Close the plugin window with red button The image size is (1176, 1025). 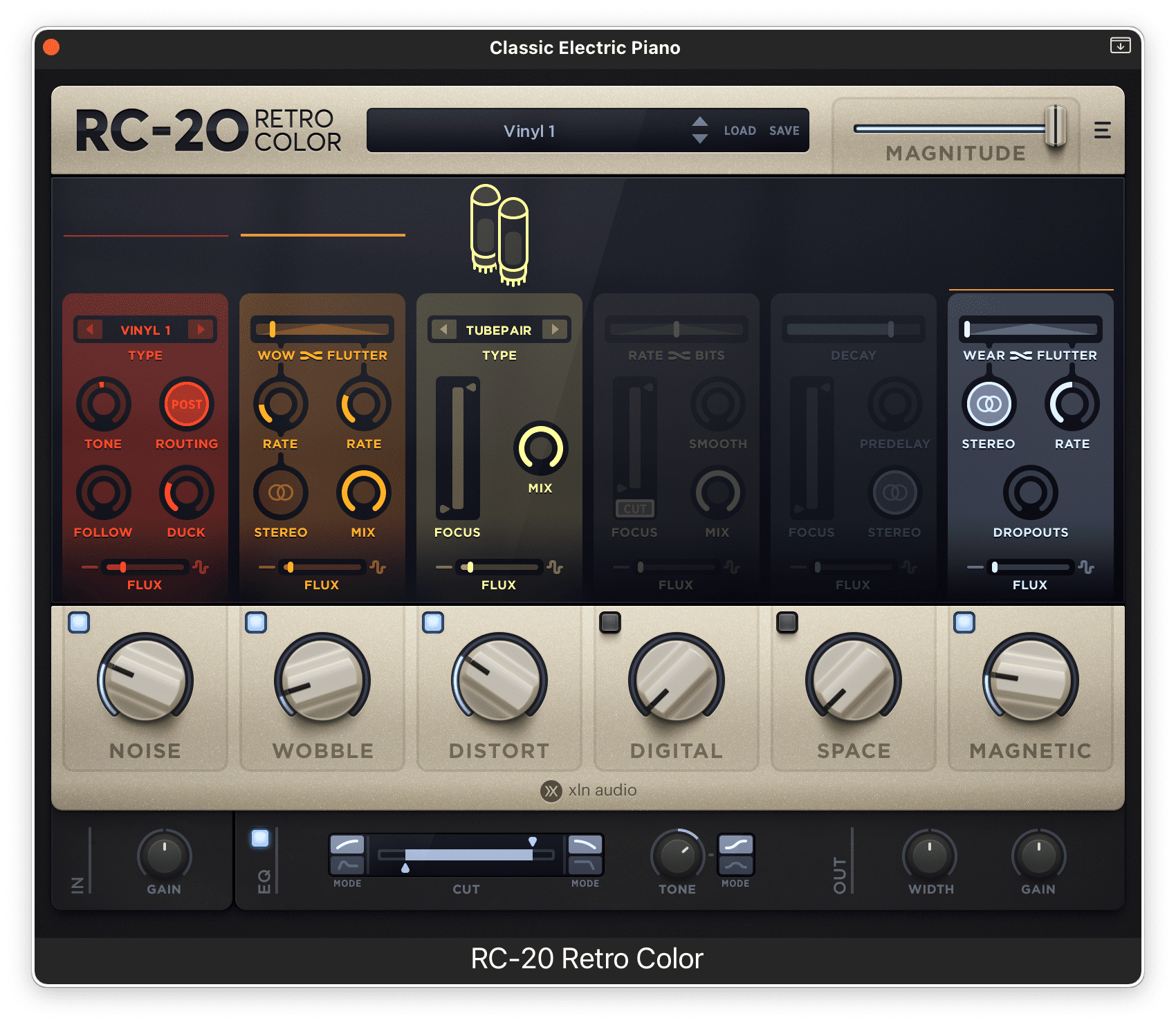51,47
